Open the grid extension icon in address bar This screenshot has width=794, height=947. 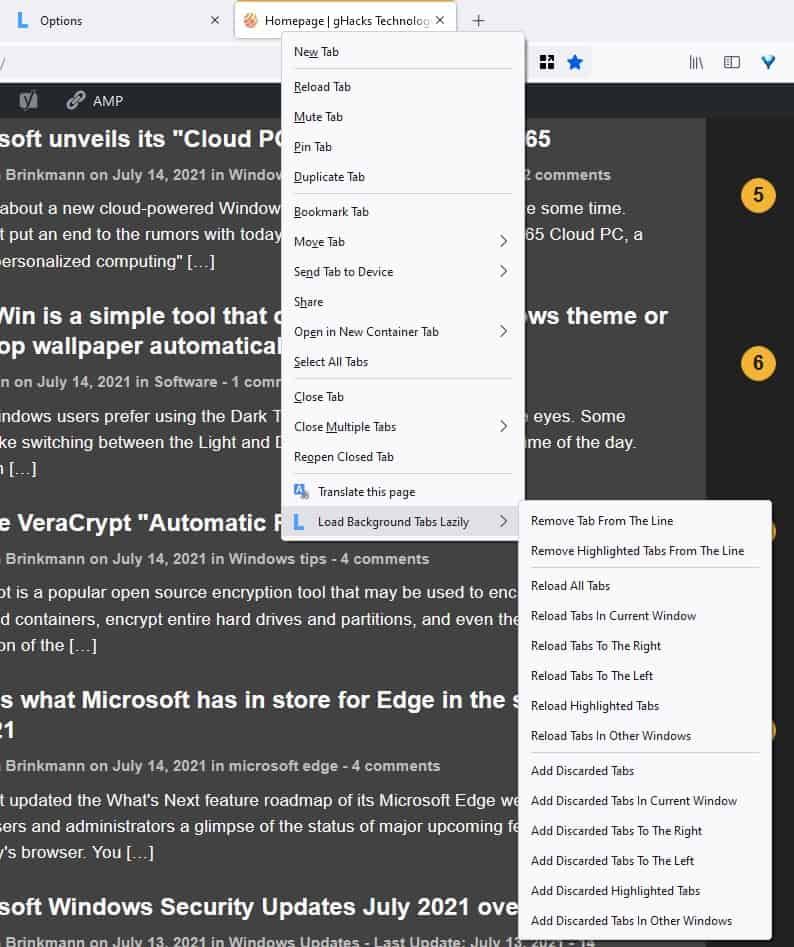click(x=547, y=62)
